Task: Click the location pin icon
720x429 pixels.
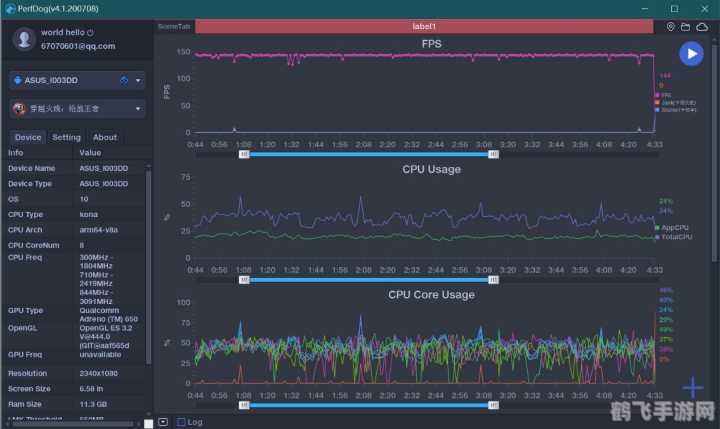Action: (x=671, y=26)
